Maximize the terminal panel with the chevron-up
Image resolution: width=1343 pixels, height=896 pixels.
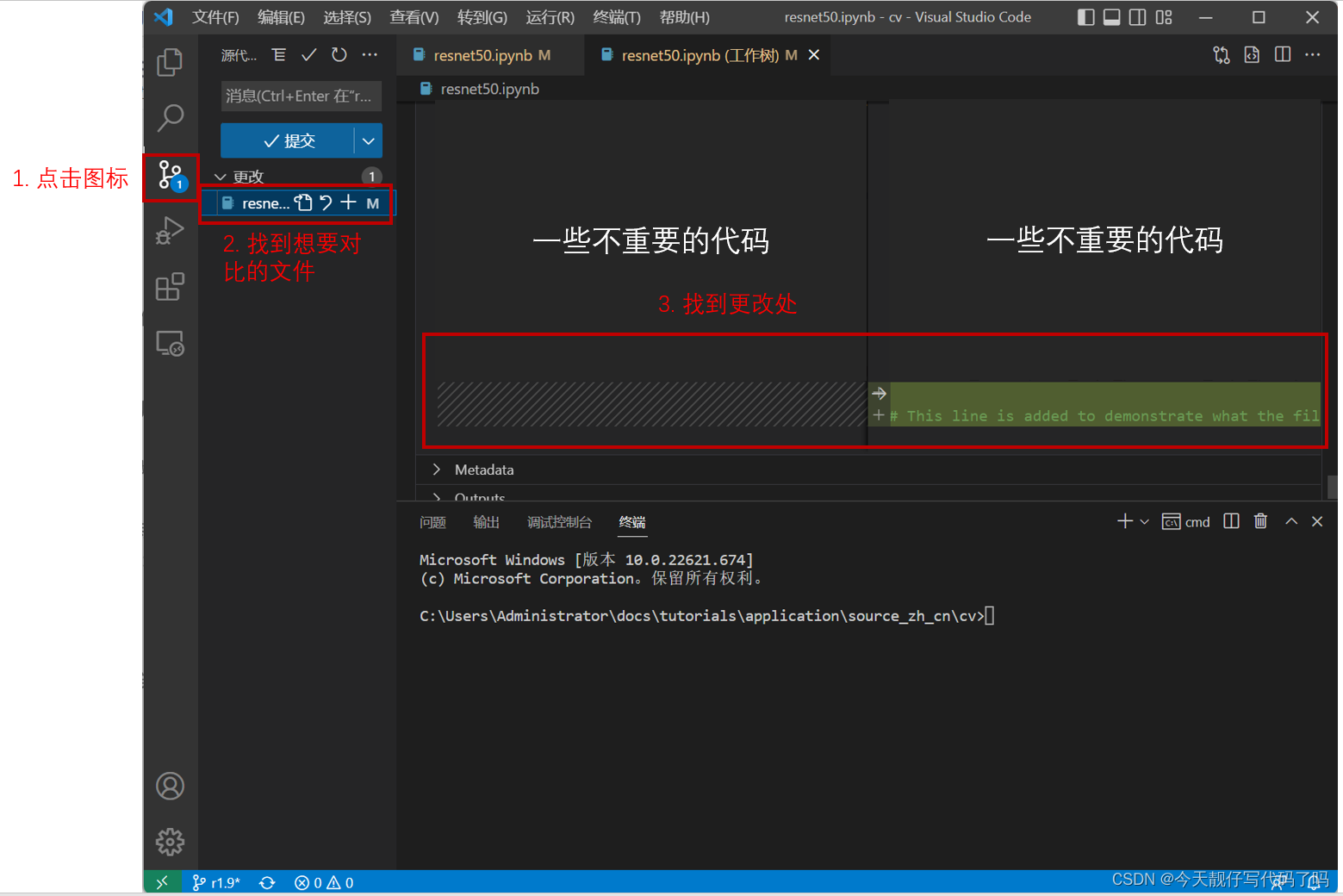click(x=1291, y=521)
